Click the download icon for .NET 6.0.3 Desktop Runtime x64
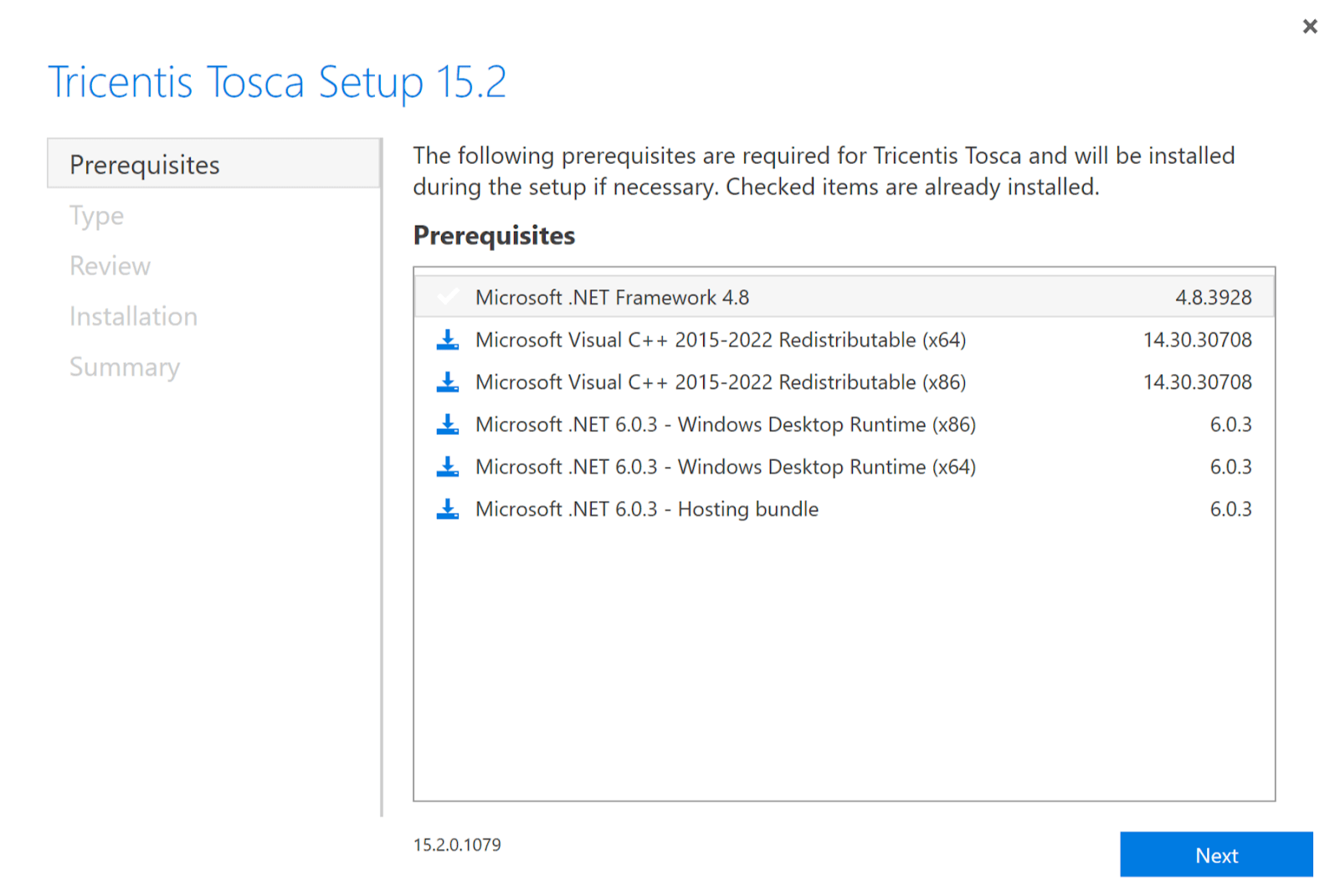Screen dimensions: 1340x896 pos(448,467)
